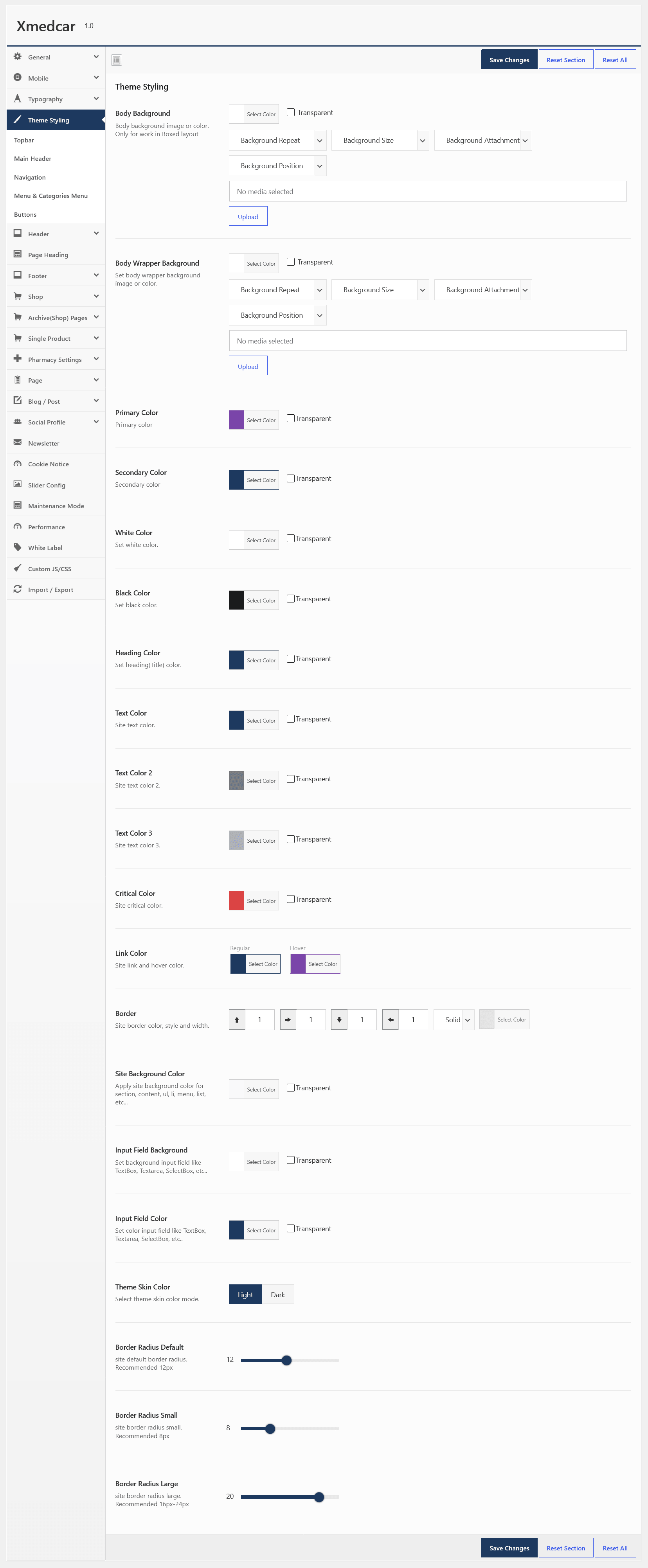Viewport: 648px width, 1568px height.
Task: Open Body Wrapper Background Size dropdown
Action: pyautogui.click(x=381, y=290)
